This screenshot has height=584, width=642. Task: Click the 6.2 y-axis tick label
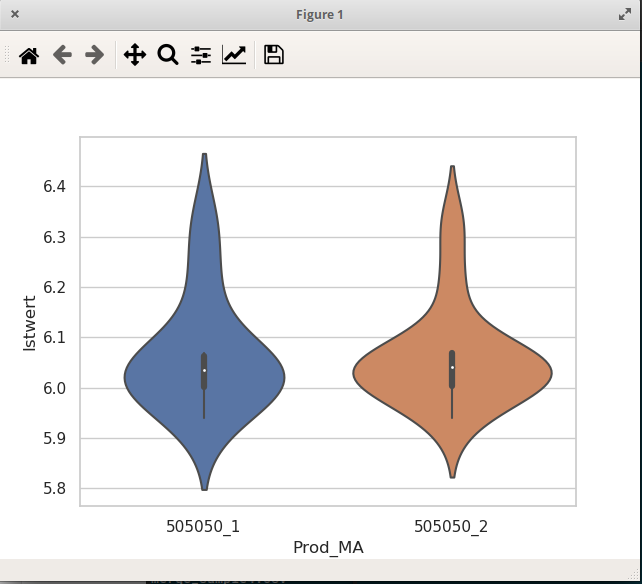pos(54,287)
